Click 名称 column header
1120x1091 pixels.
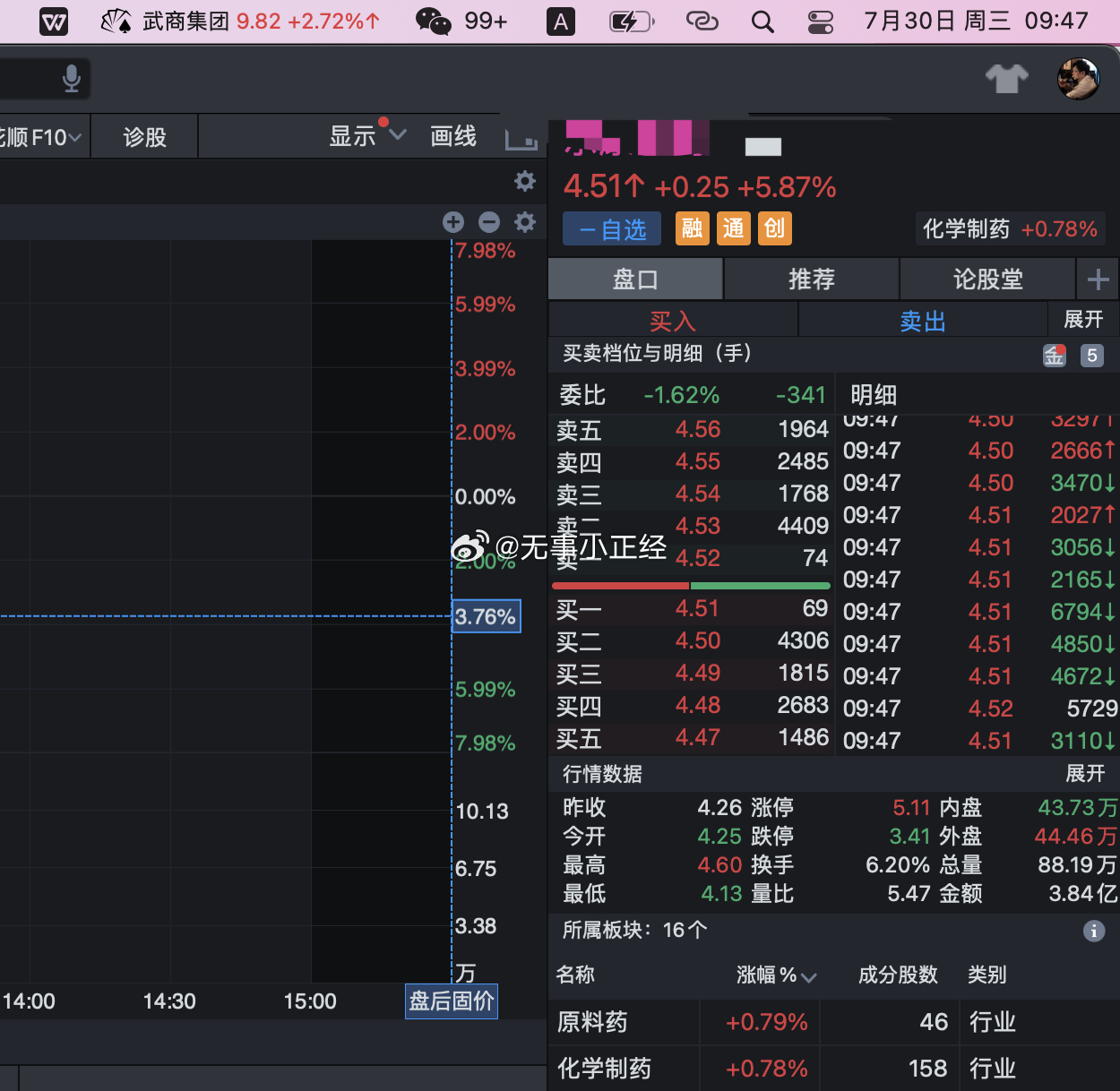(x=575, y=975)
